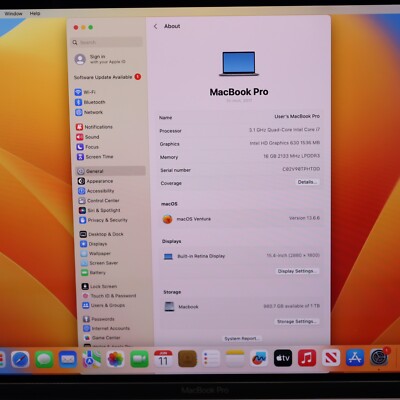Click the Built-in Retina Display row
Image resolution: width=400 pixels, height=400 pixels.
[x=241, y=256]
